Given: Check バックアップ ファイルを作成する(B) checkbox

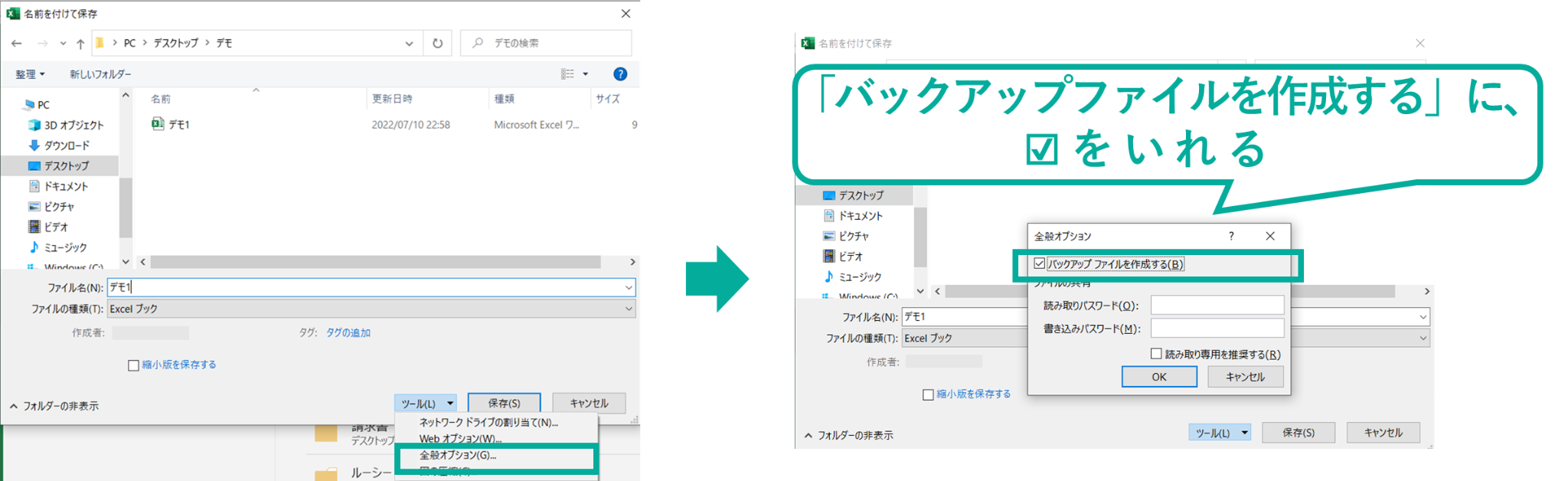Looking at the screenshot, I should point(1040,263).
